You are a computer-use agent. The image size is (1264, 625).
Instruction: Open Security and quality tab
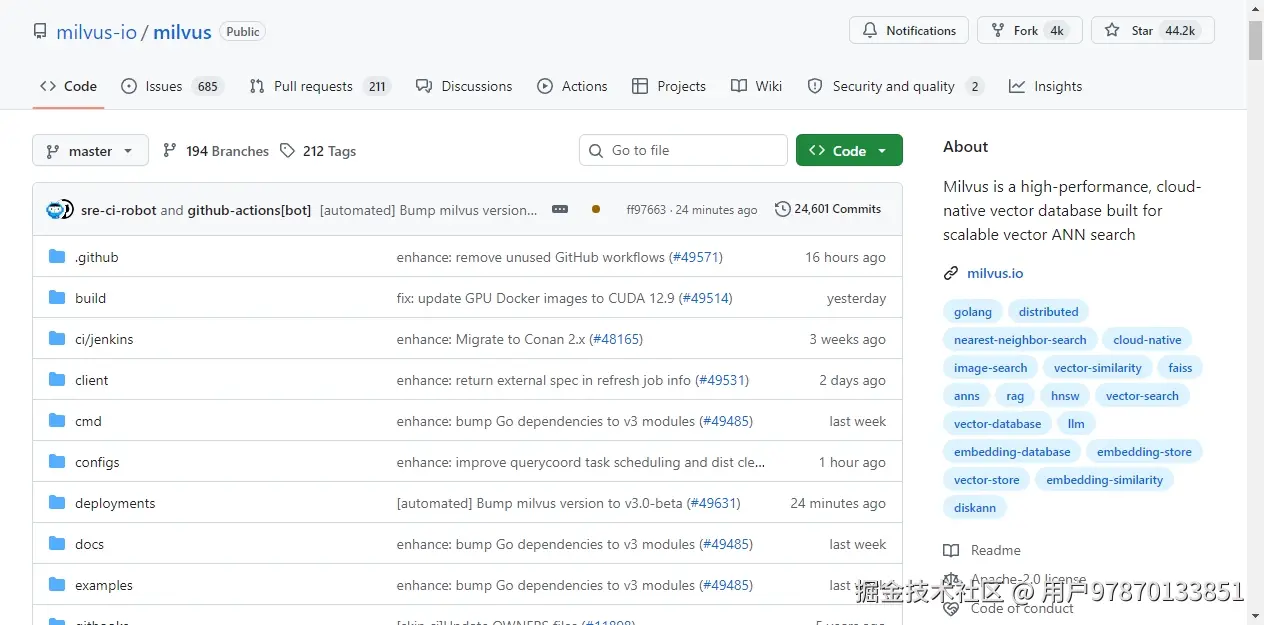[895, 86]
